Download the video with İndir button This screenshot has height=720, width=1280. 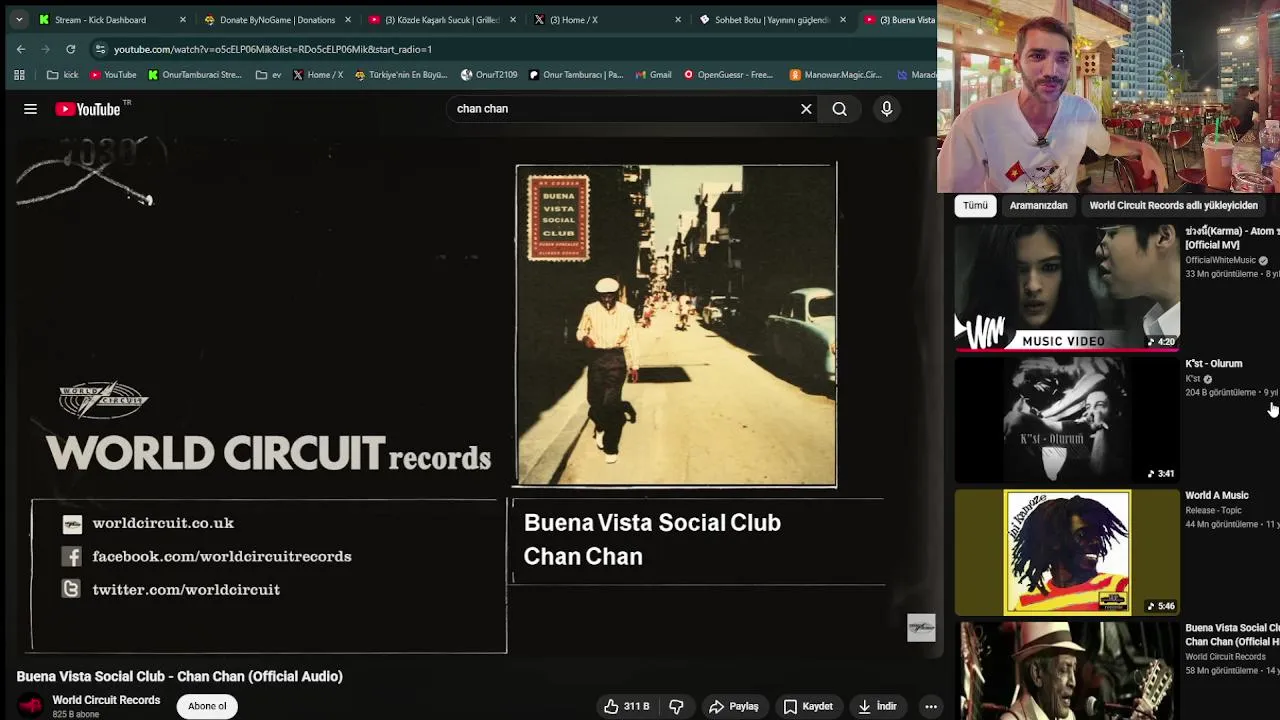(x=877, y=706)
